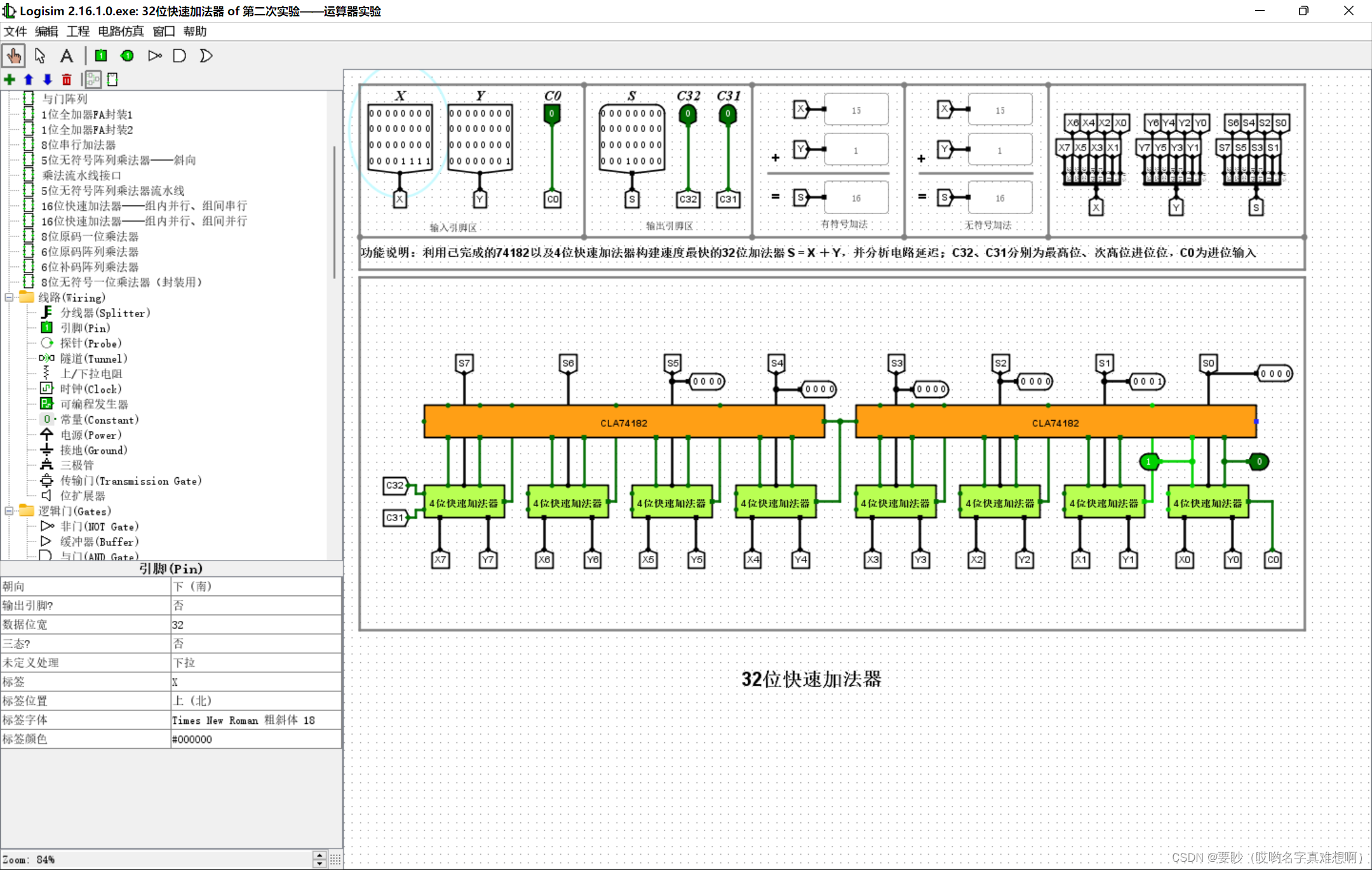Toggle the C0 input pin value

551,114
